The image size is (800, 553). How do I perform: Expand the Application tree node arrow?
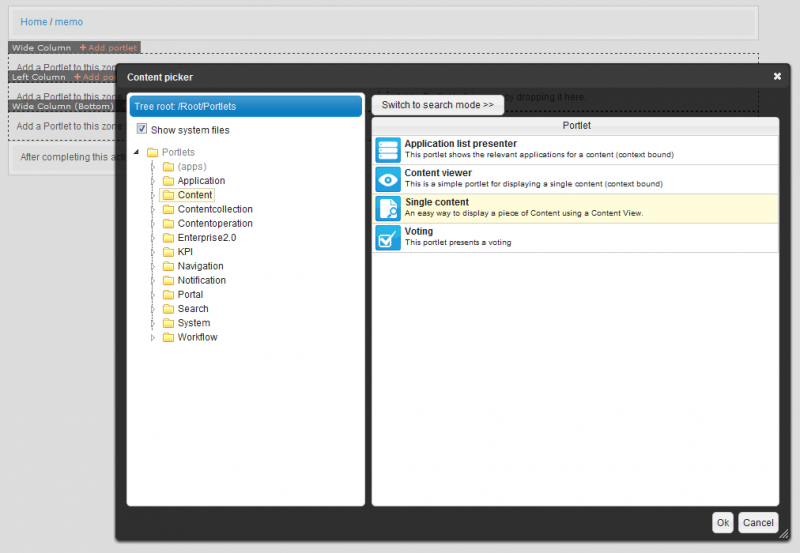click(153, 181)
